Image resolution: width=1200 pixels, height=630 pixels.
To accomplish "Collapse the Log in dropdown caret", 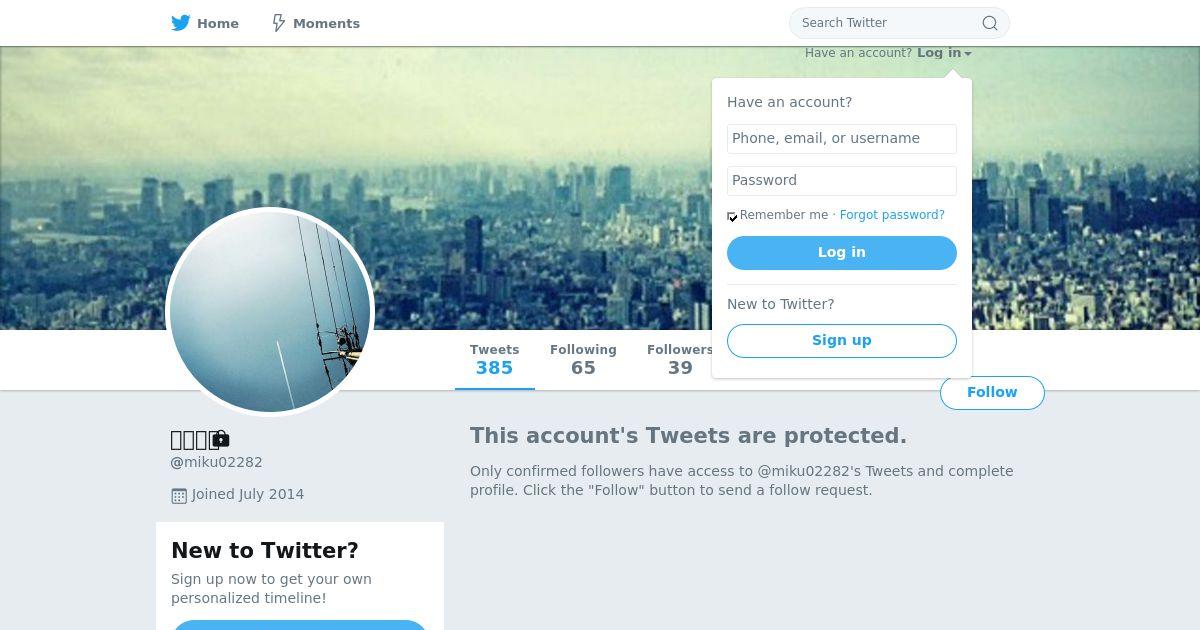I will coord(968,54).
